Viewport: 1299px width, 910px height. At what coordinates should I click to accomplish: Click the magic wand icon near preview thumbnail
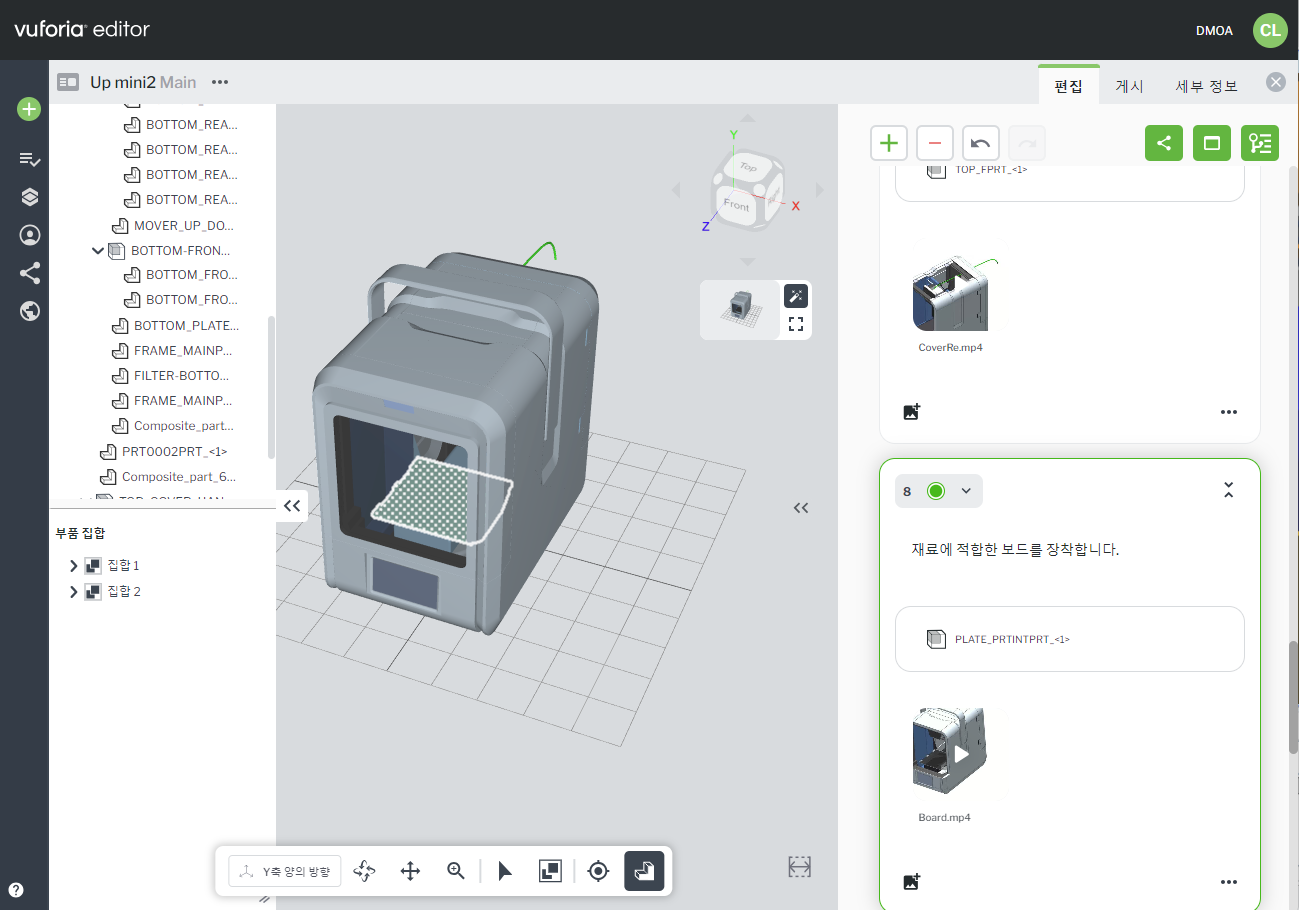click(x=796, y=296)
